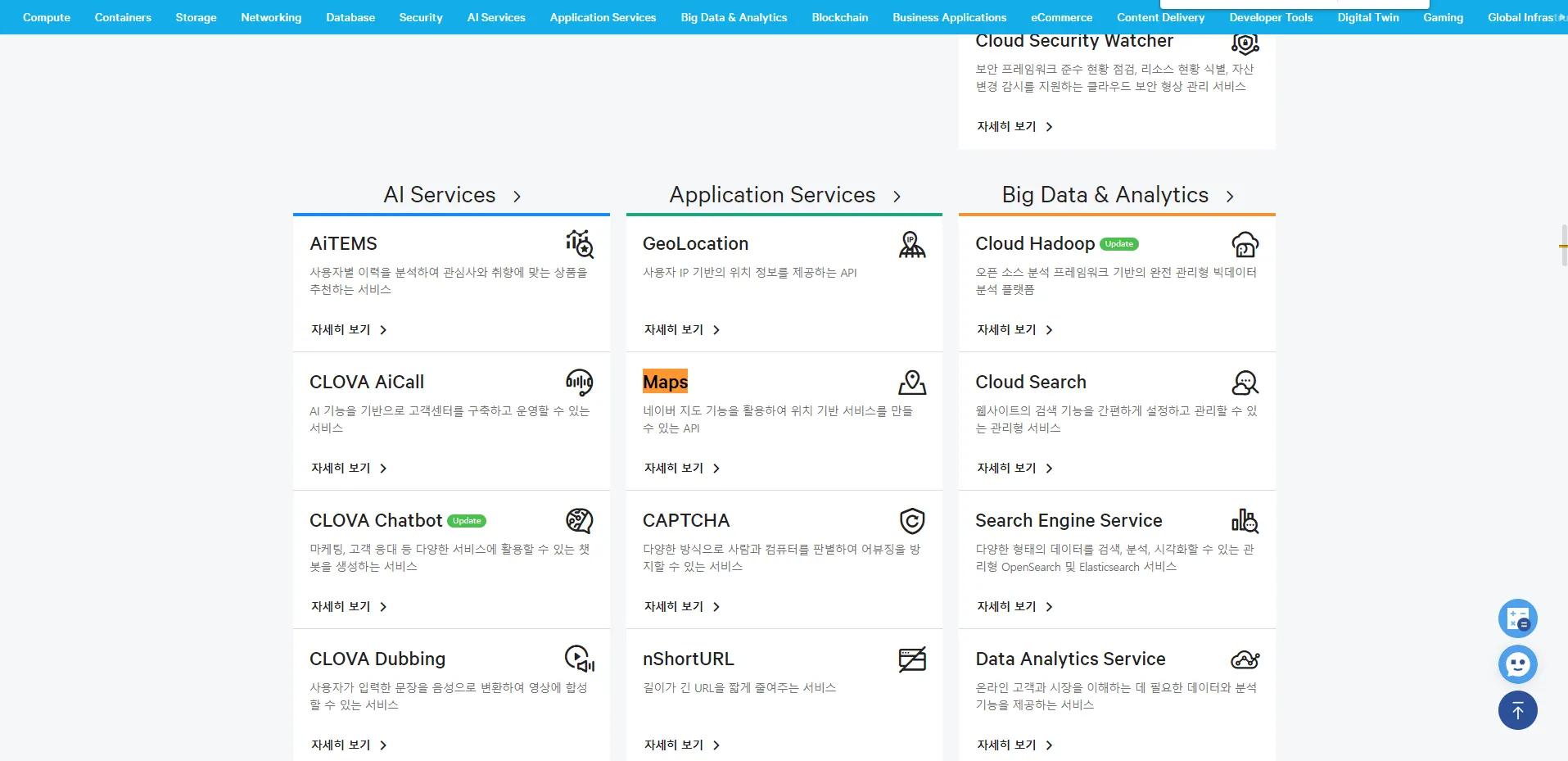The image size is (1568, 761).
Task: Select AI Services in the navigation bar
Action: coord(496,17)
